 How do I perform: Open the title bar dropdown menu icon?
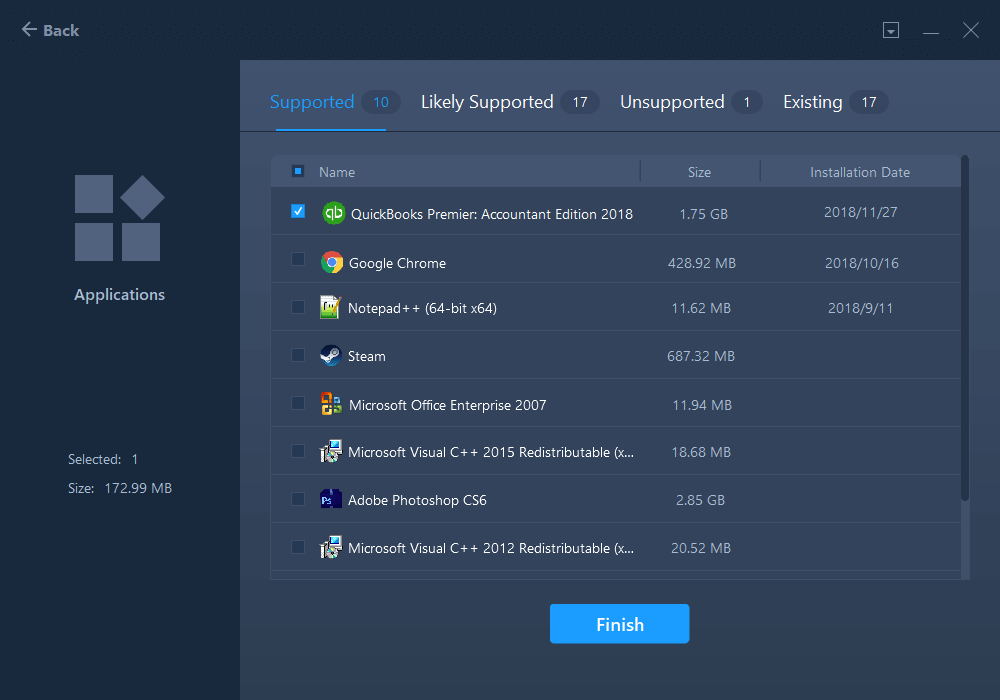pyautogui.click(x=891, y=30)
